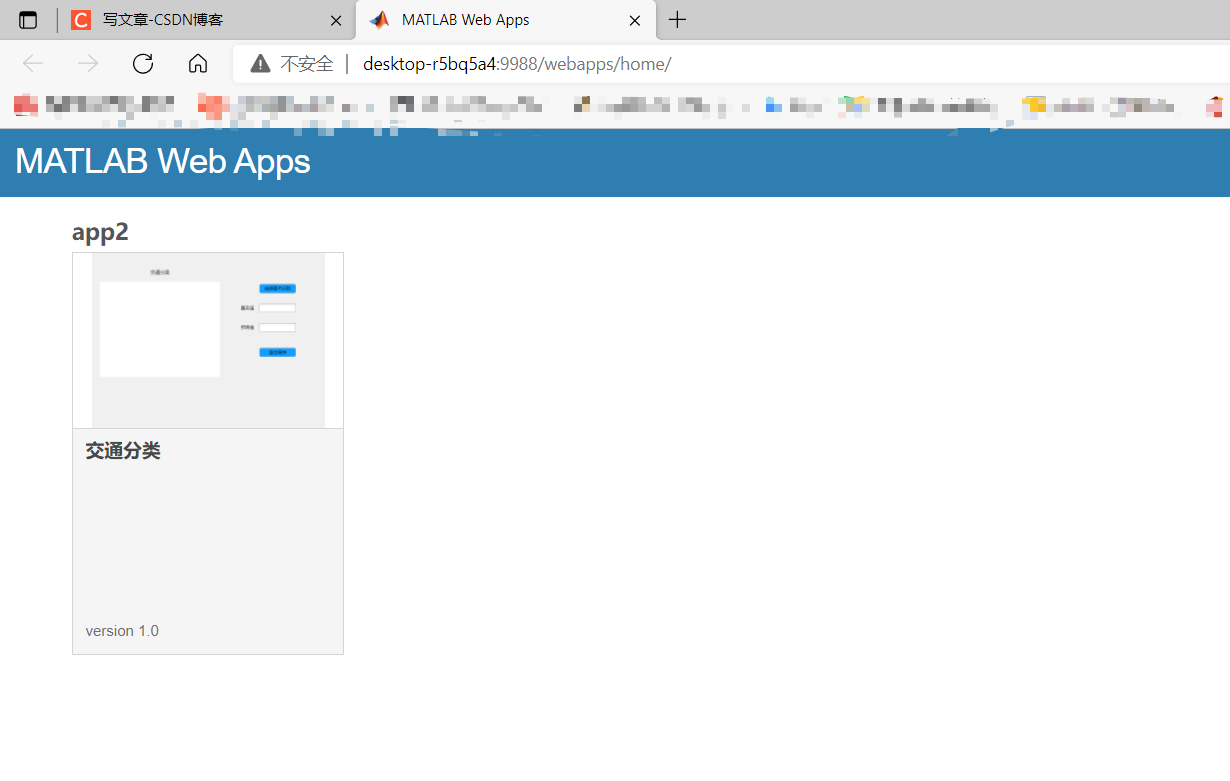The image size is (1230, 781).
Task: Click CSDN favicon on first tab
Action: (x=81, y=20)
